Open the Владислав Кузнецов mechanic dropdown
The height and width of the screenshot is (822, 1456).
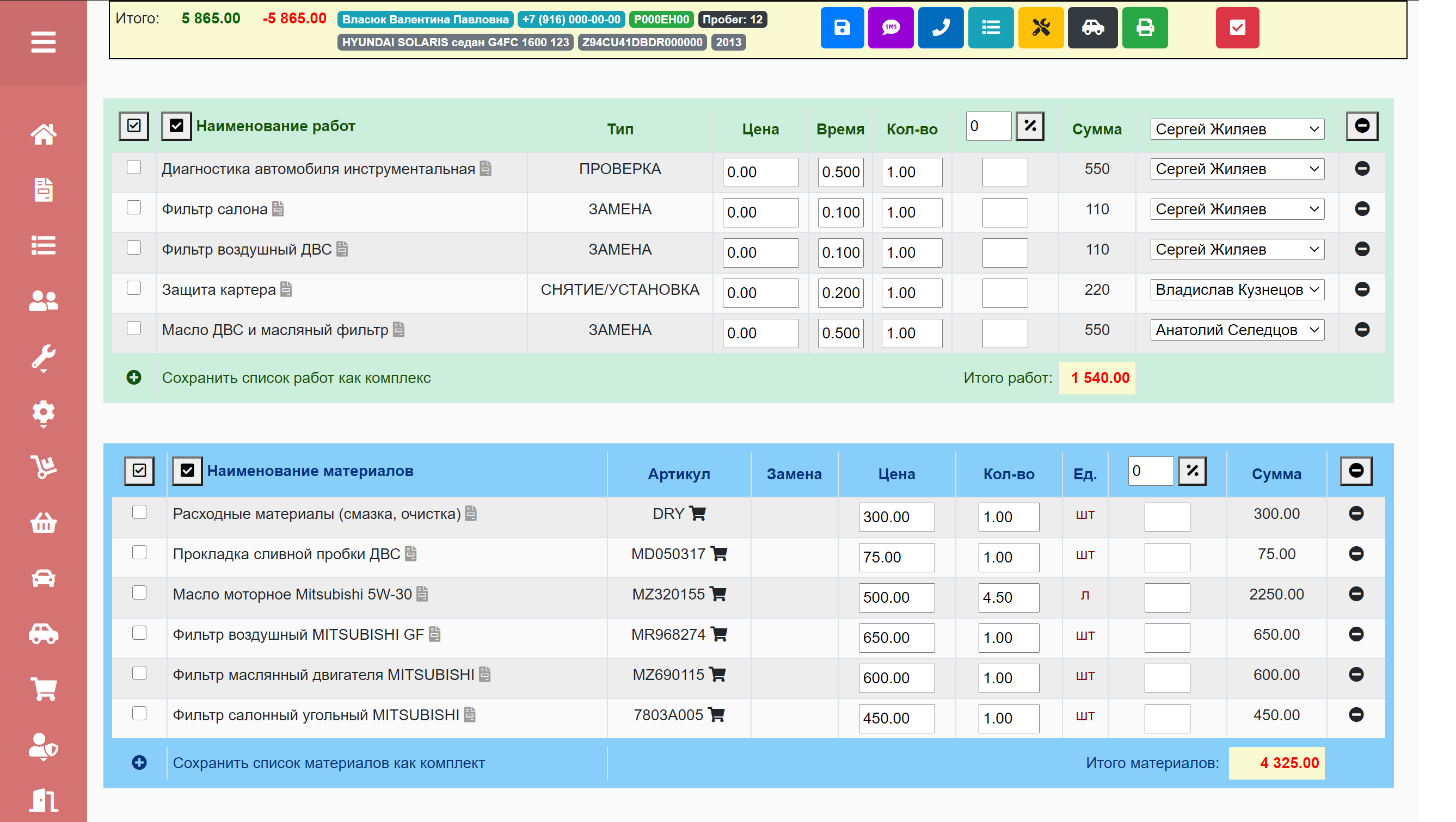click(x=1236, y=289)
